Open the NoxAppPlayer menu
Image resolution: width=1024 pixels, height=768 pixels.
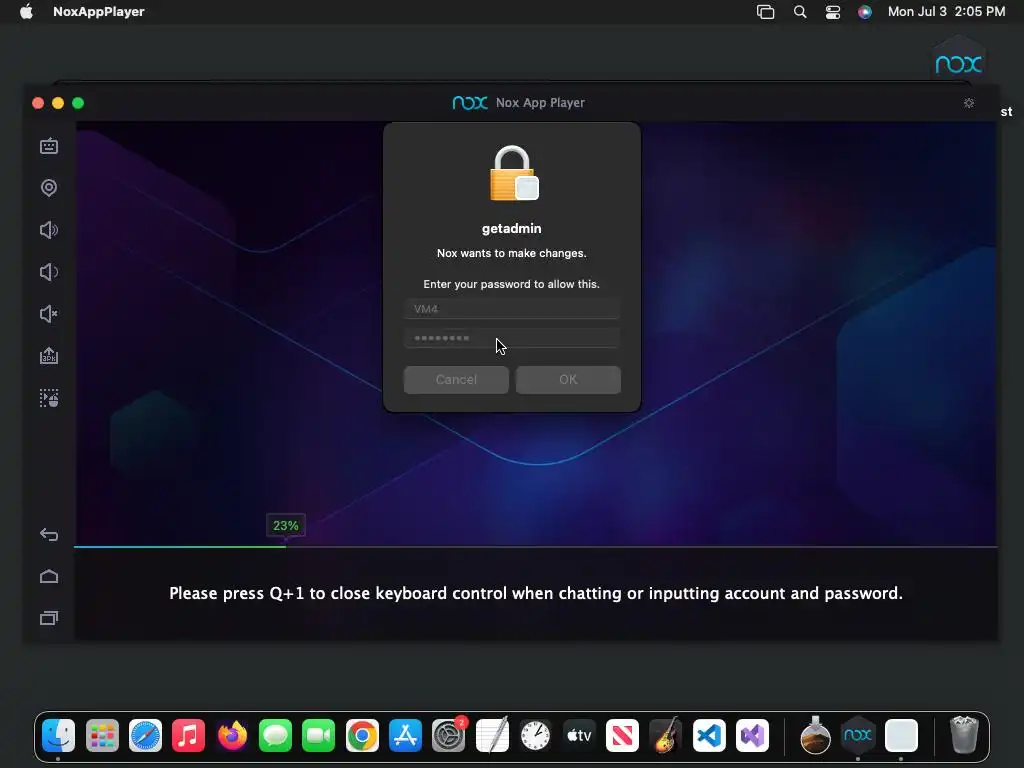99,12
